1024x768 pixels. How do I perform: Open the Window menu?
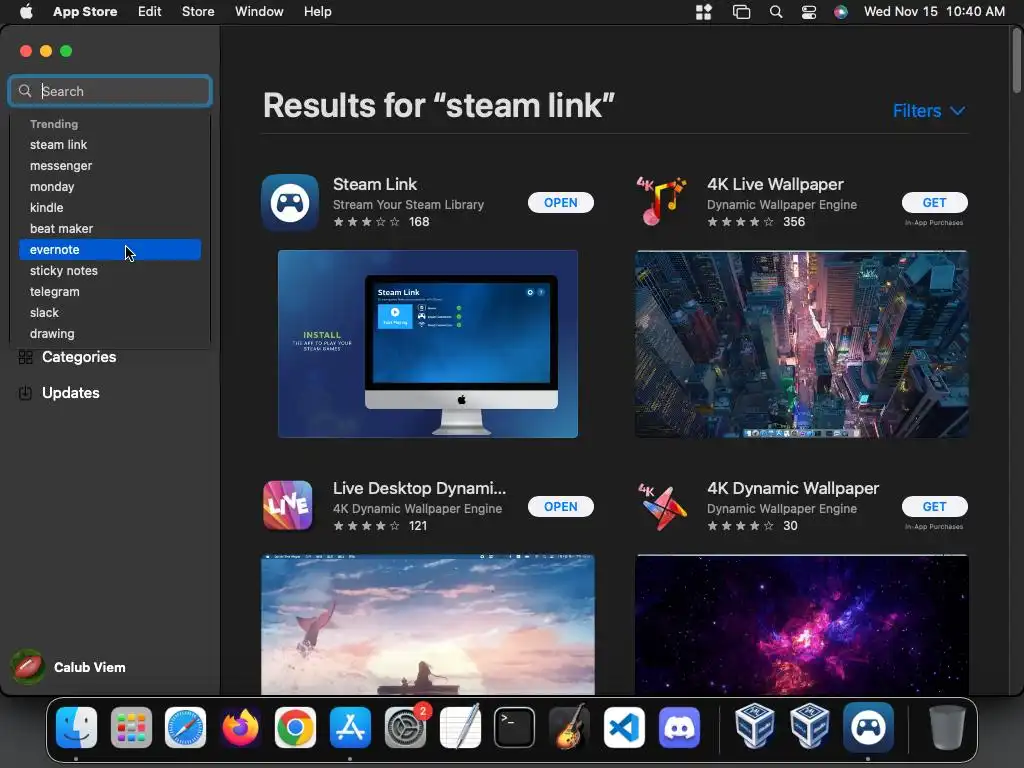(x=259, y=12)
